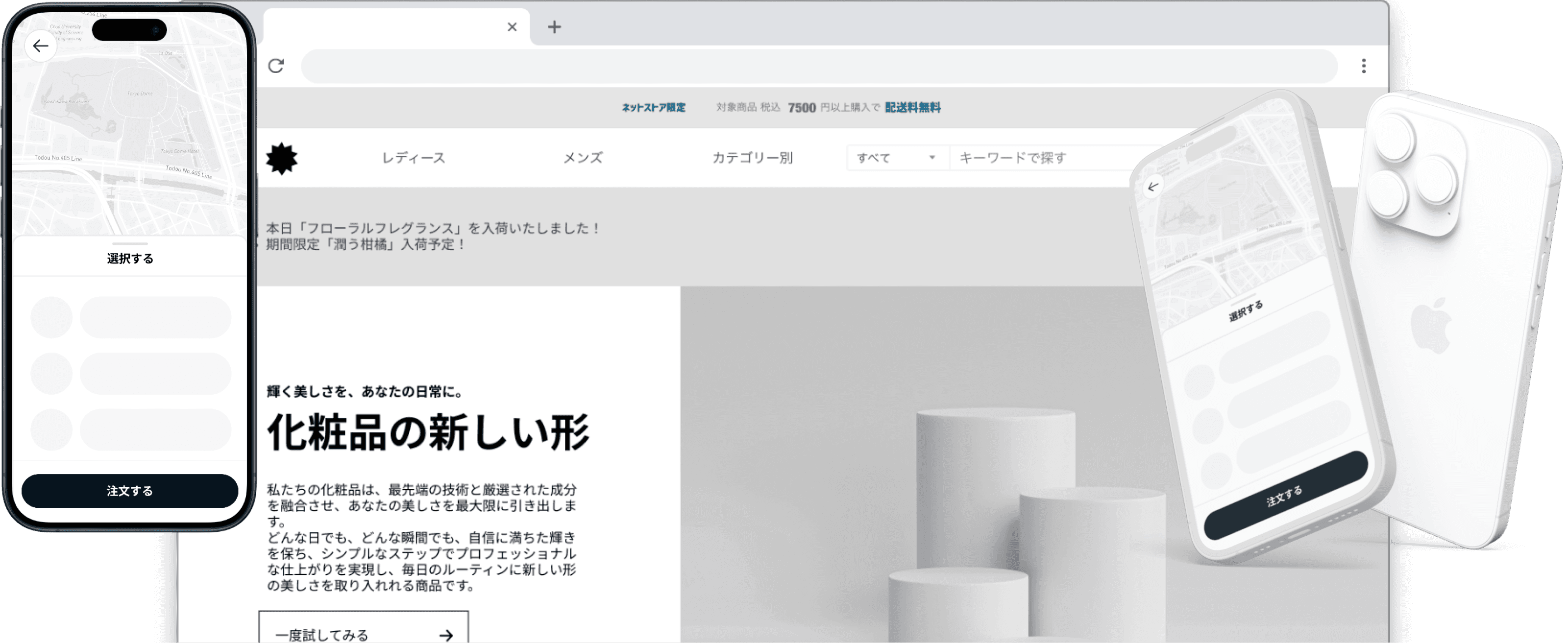Click the arrow in the 一度試してみる button
This screenshot has width=1568, height=643.
[x=446, y=635]
